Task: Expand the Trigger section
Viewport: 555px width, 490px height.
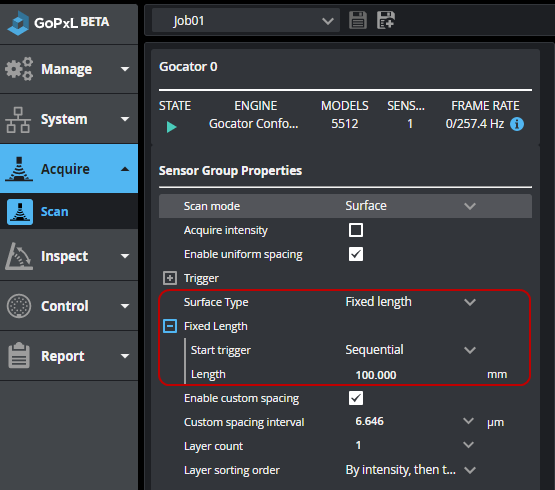Action: point(170,278)
